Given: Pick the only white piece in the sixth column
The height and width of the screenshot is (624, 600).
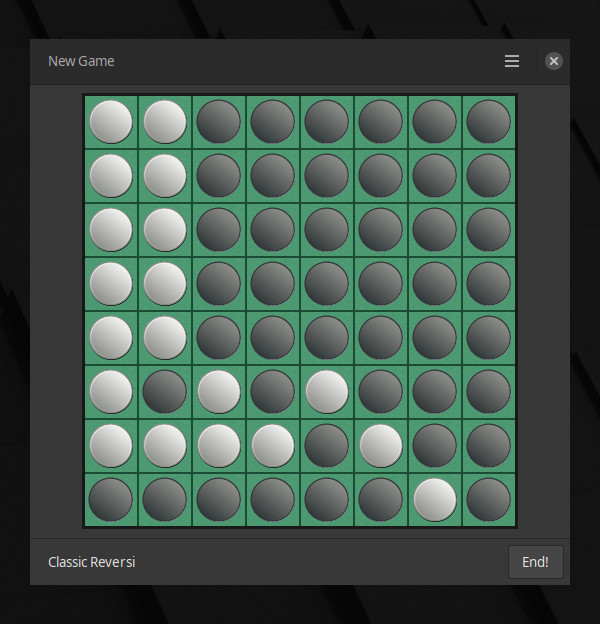Looking at the screenshot, I should (x=381, y=445).
